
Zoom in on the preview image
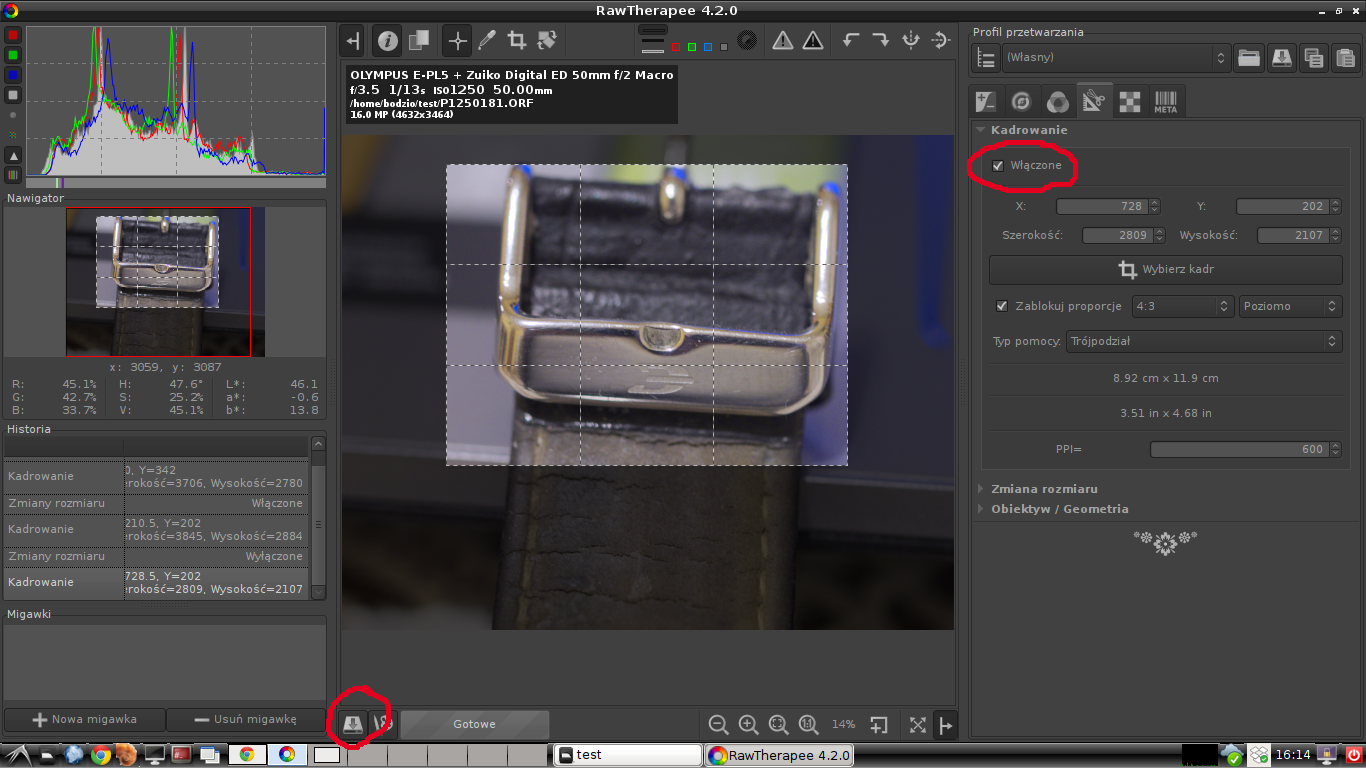(x=748, y=725)
